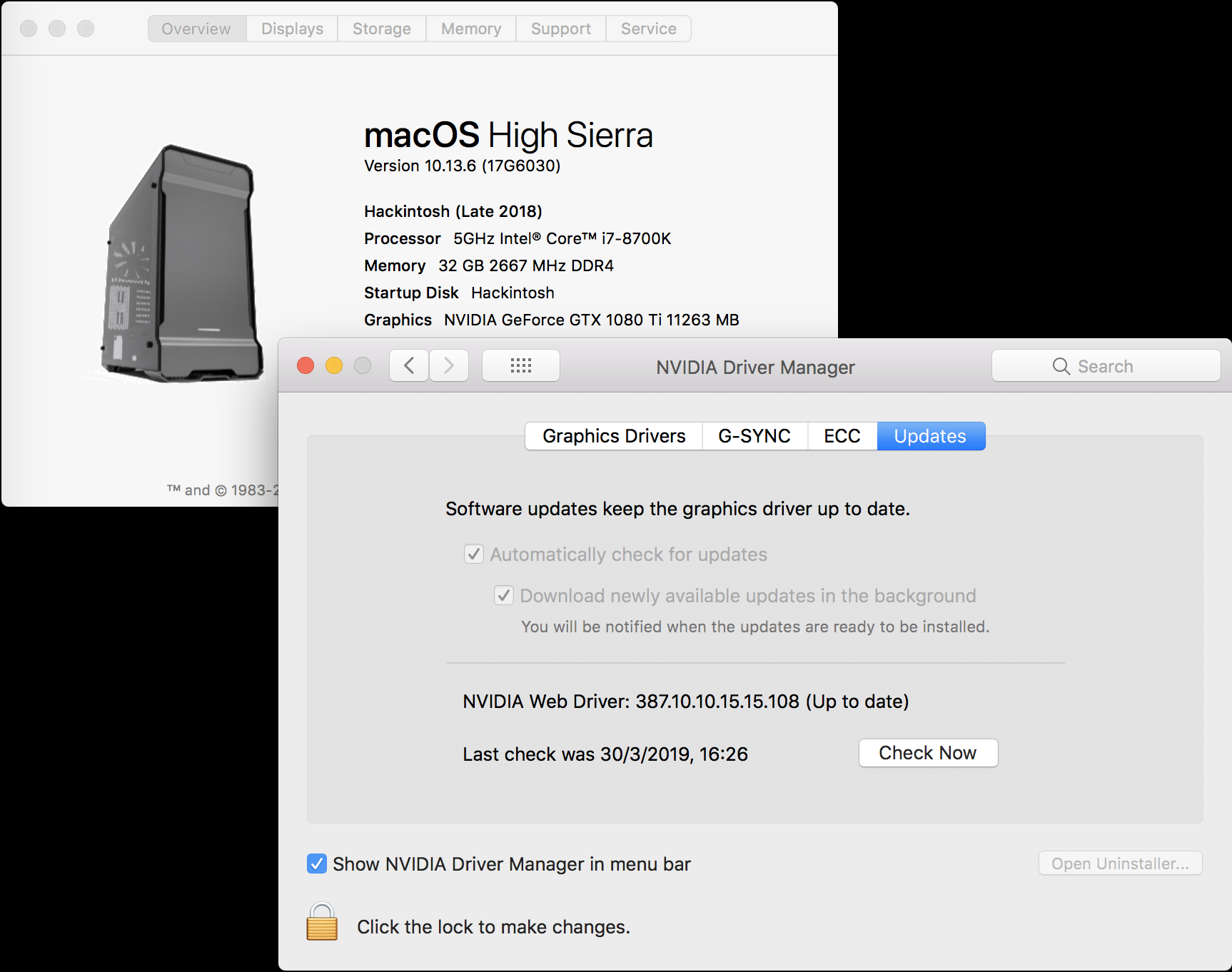
Task: Click the Open Uninstaller button
Action: tap(1121, 864)
